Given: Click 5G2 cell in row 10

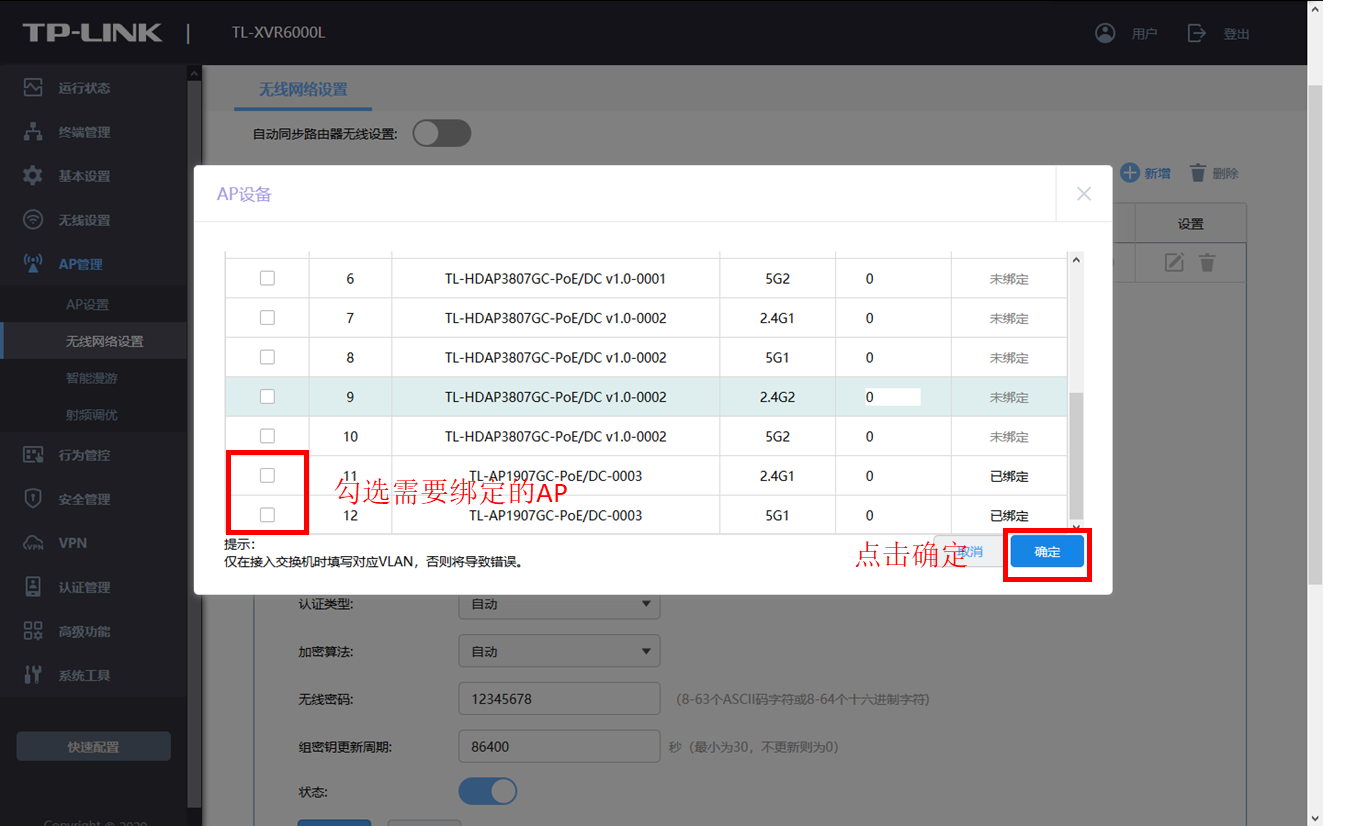Looking at the screenshot, I should [x=777, y=437].
